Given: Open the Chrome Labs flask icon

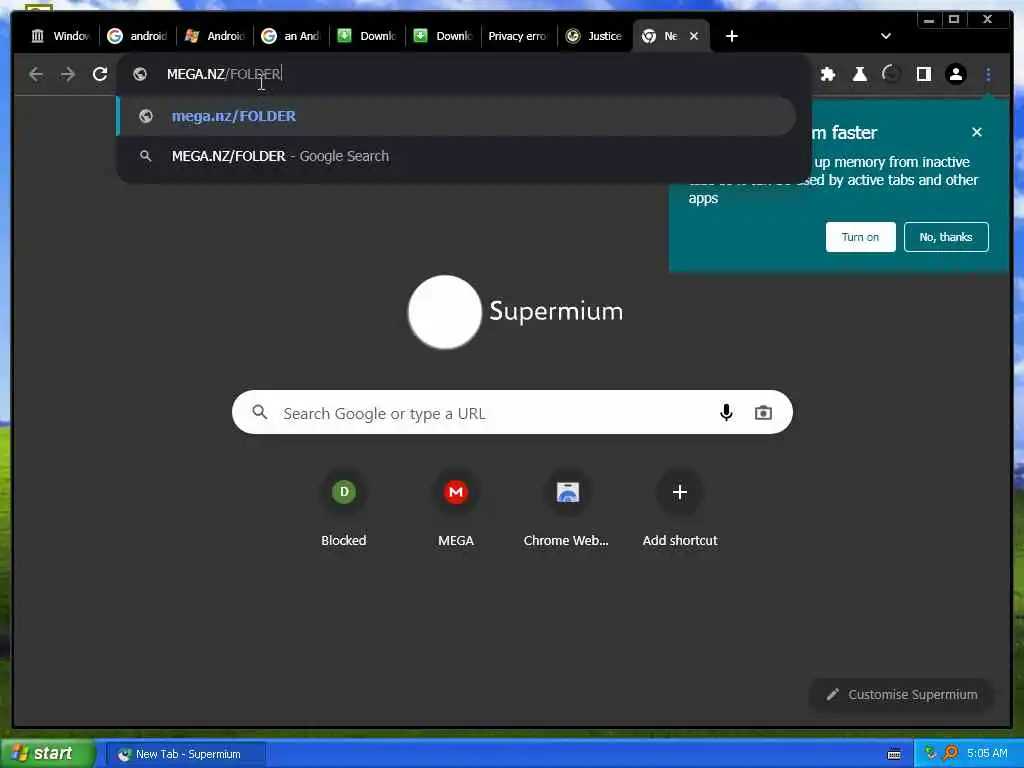Looking at the screenshot, I should click(860, 74).
